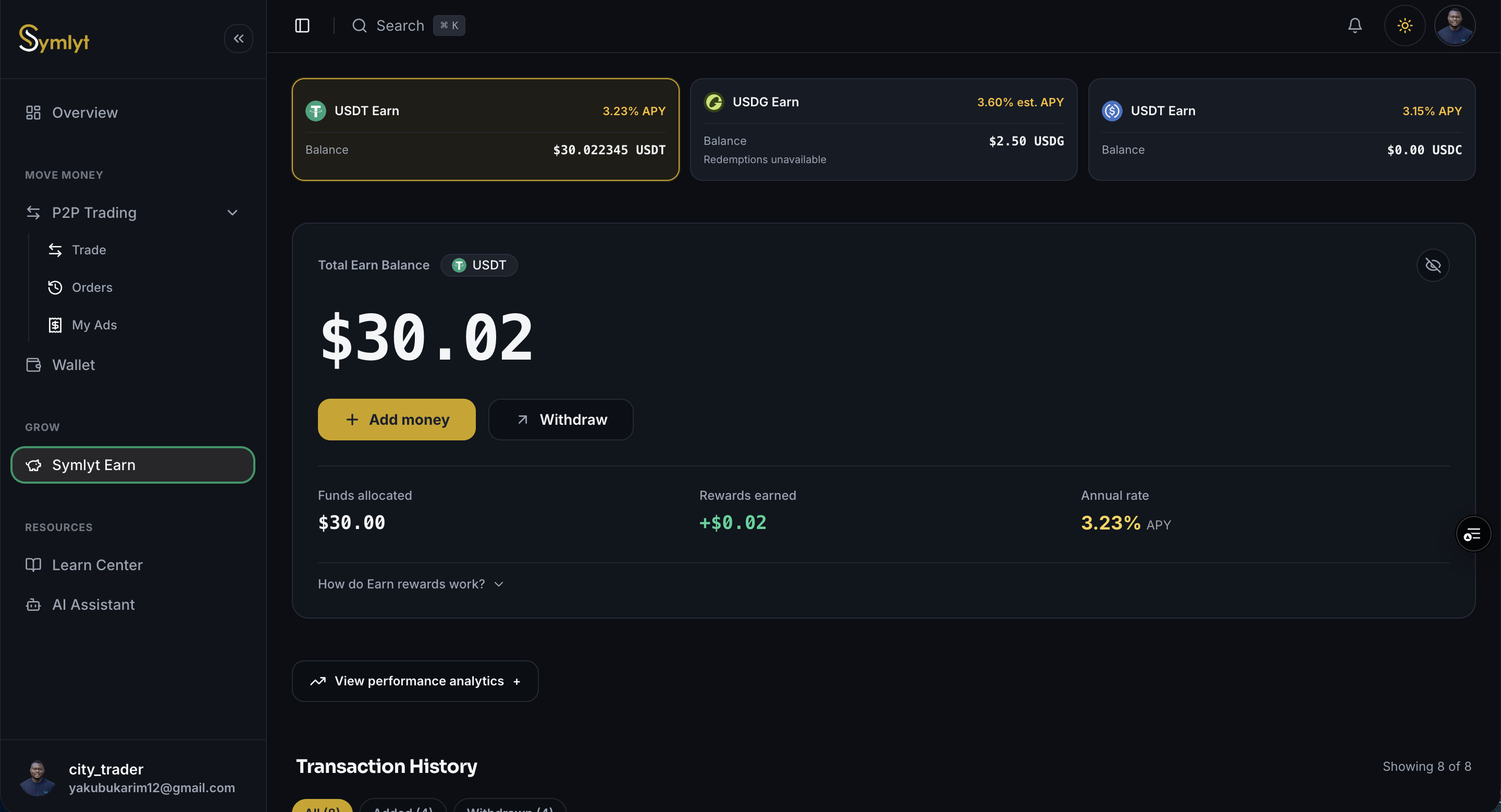1501x812 pixels.
Task: Click the Symlyt logo
Action: coord(54,39)
